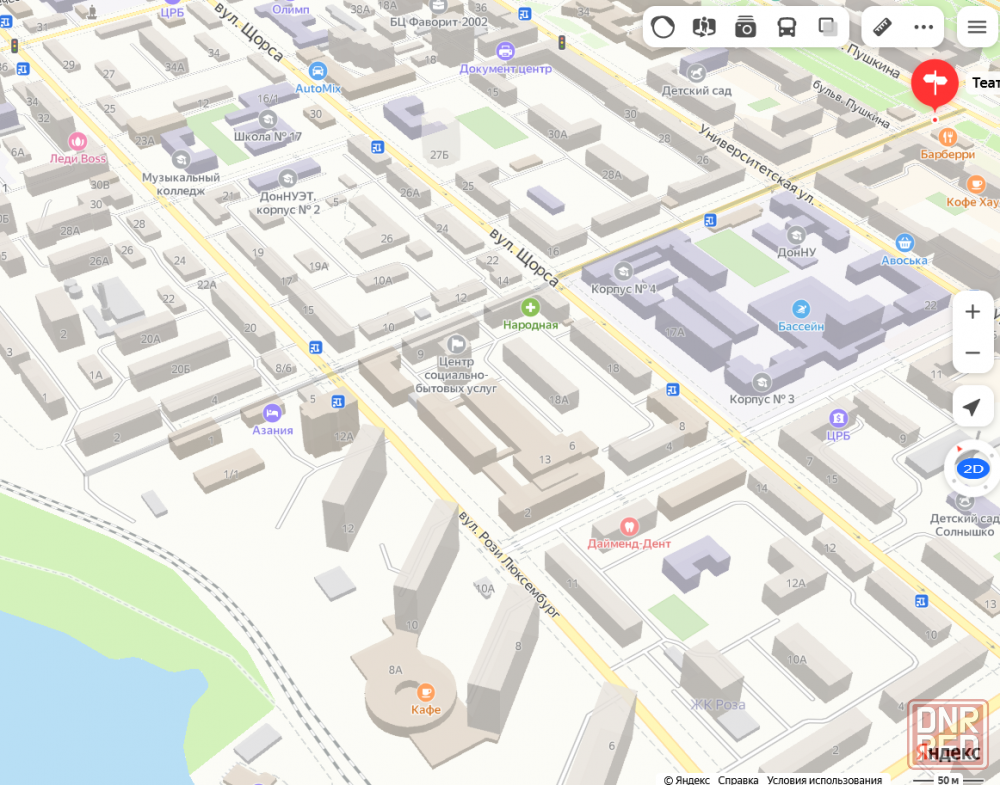Click building number 20Б
Screen dimensions: 1000x785
tap(180, 369)
